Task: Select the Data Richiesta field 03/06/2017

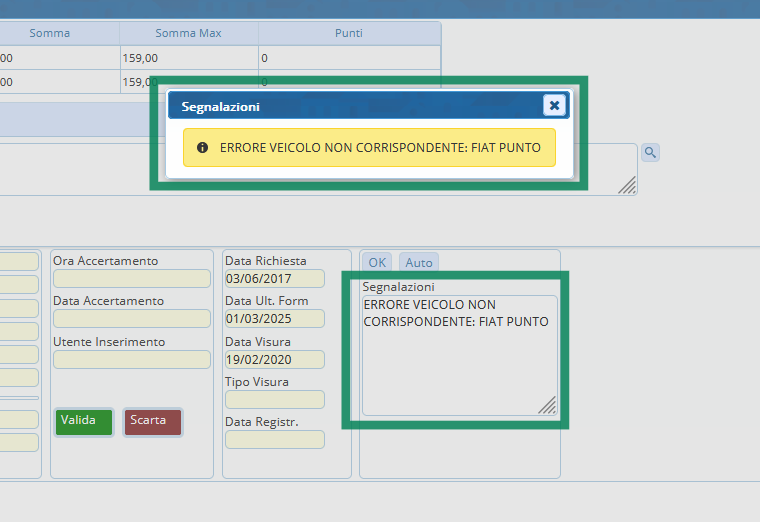Action: (x=275, y=279)
